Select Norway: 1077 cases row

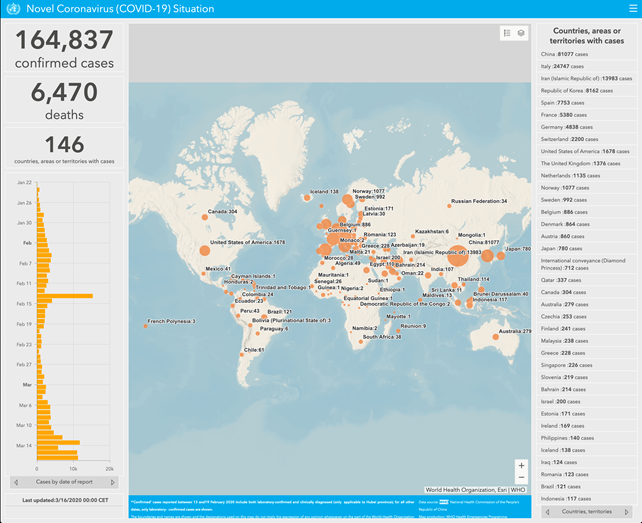(x=587, y=188)
